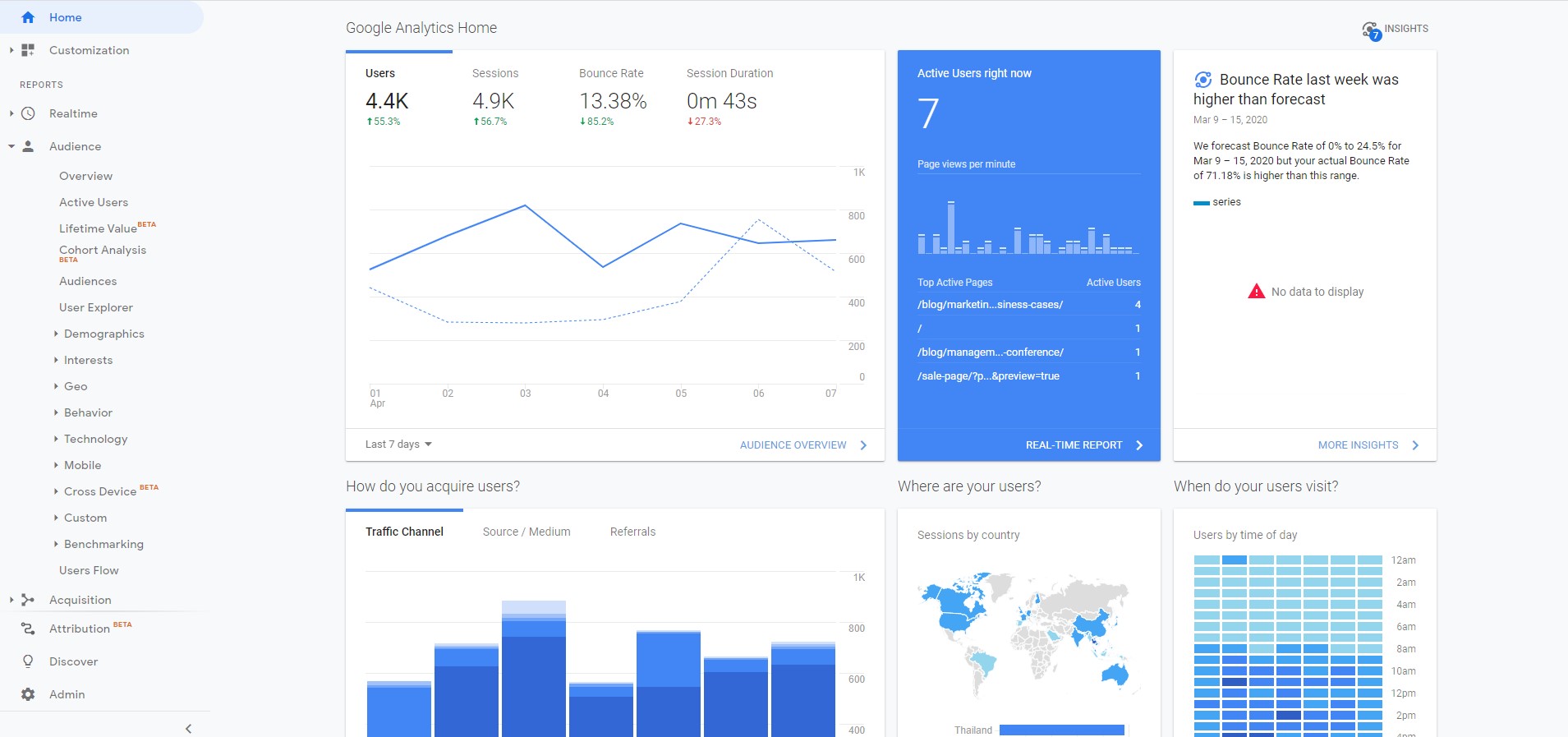The width and height of the screenshot is (1568, 737).
Task: Click the tallest traffic channel bar
Action: (534, 669)
